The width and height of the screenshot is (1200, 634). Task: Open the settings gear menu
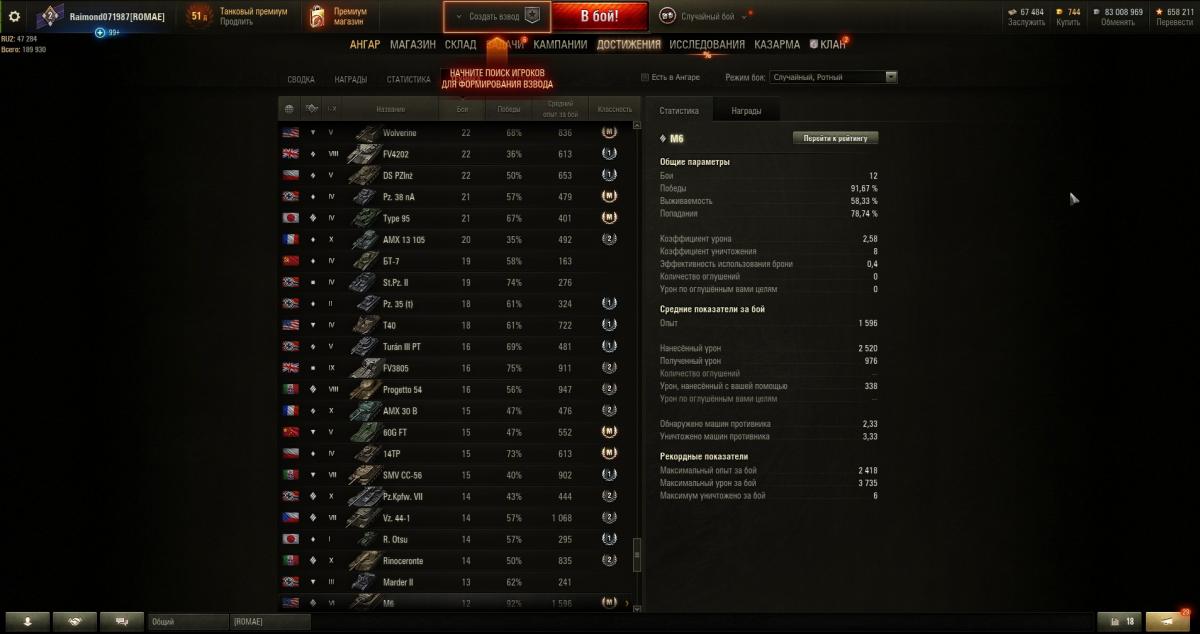(x=15, y=16)
